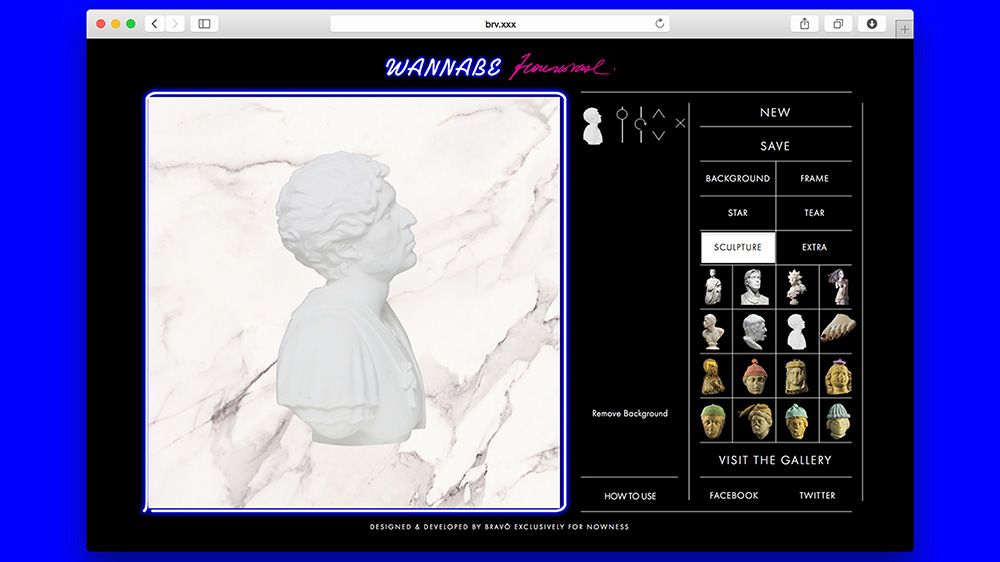
Task: Toggle the Remove Background option
Action: coord(629,413)
